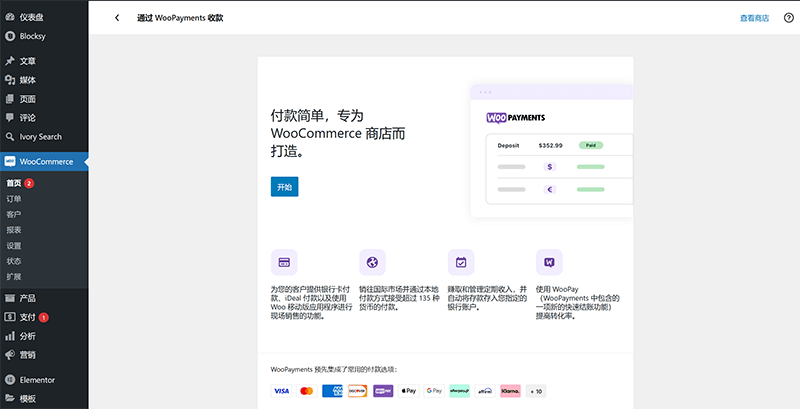Click the Blocksy logo icon
Screen dimensions: 800x409
click(x=10, y=36)
